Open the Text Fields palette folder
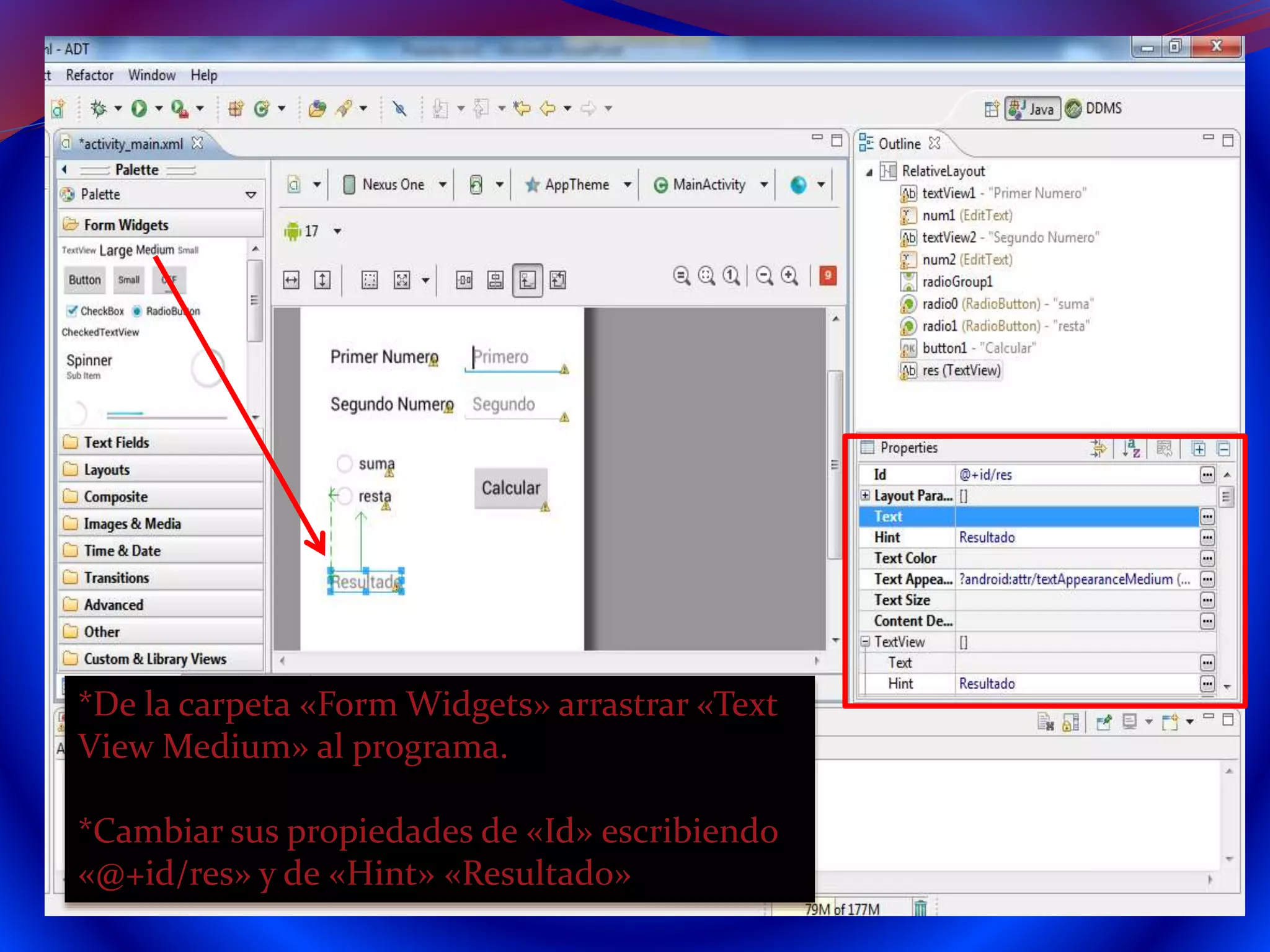 click(161, 443)
